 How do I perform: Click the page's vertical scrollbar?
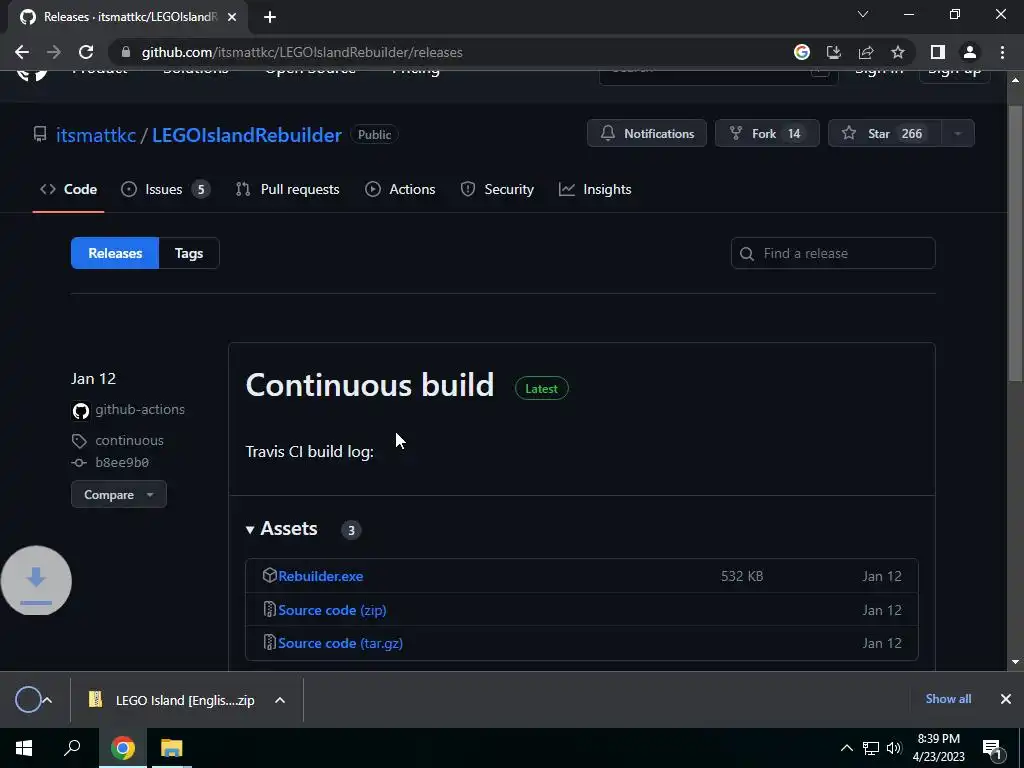[x=1016, y=244]
